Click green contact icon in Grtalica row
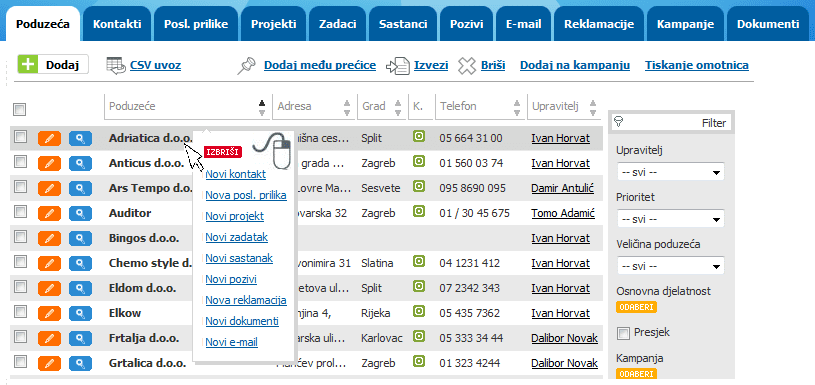 (x=419, y=361)
